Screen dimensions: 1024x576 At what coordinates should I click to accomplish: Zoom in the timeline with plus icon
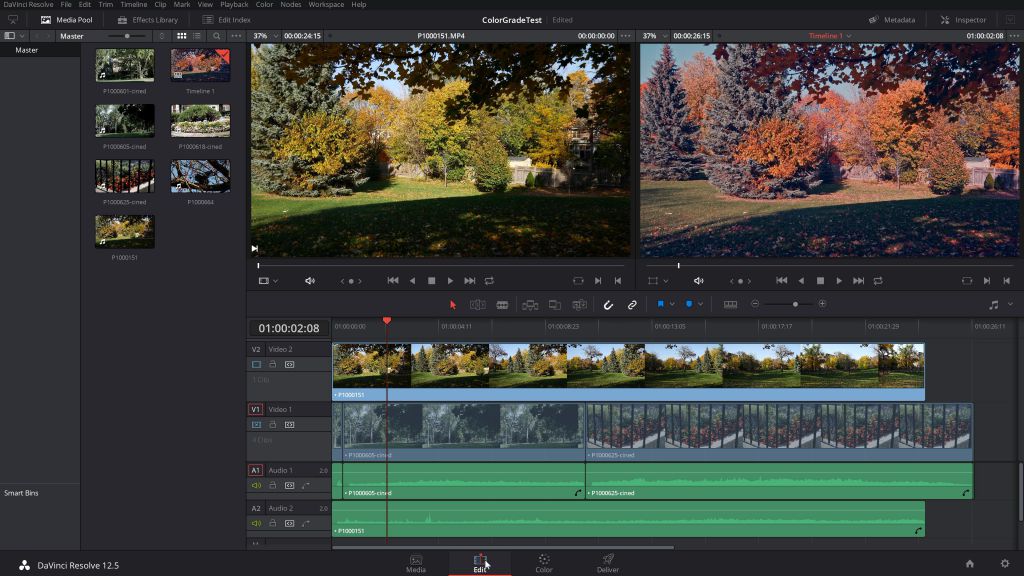[822, 304]
